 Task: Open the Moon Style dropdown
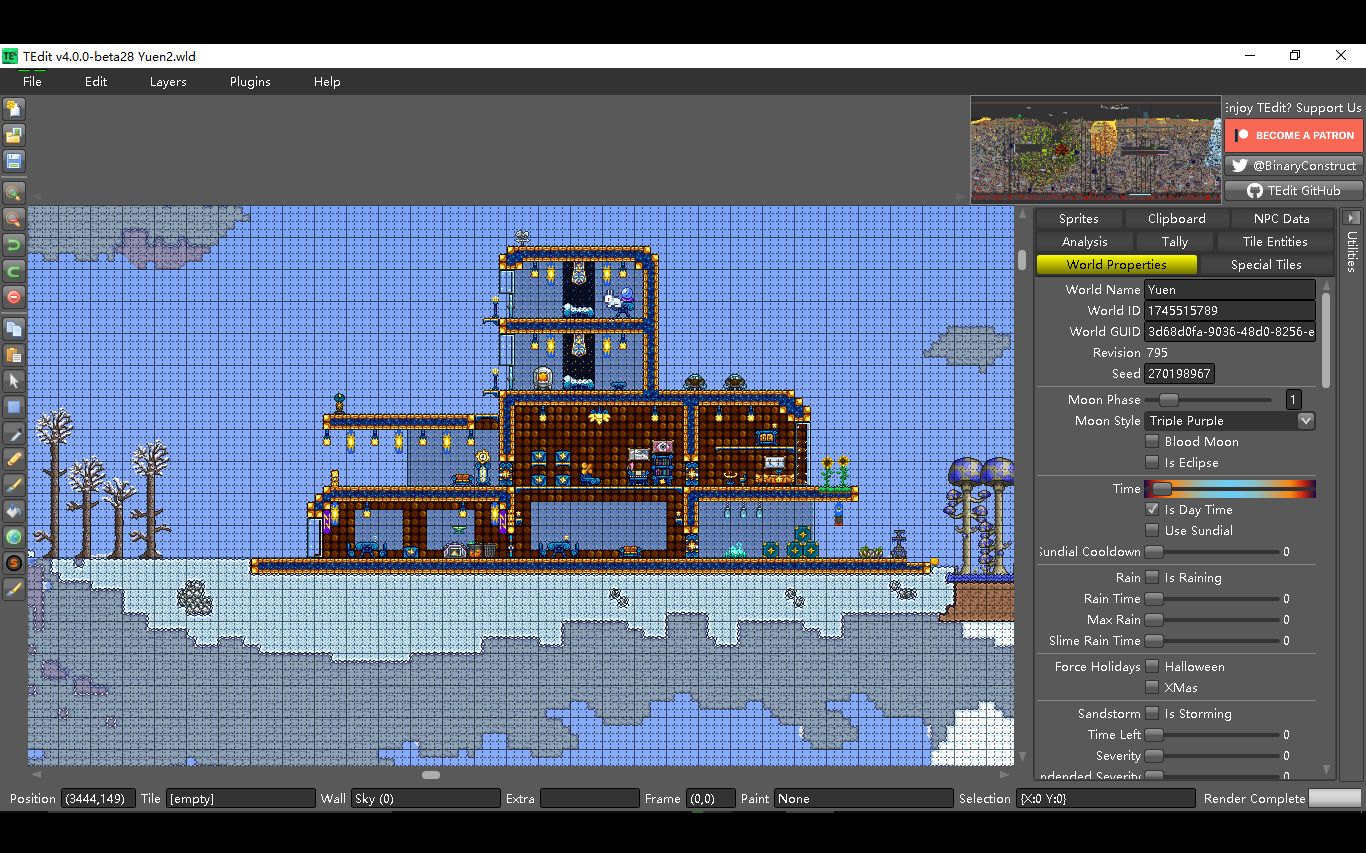tap(1229, 421)
